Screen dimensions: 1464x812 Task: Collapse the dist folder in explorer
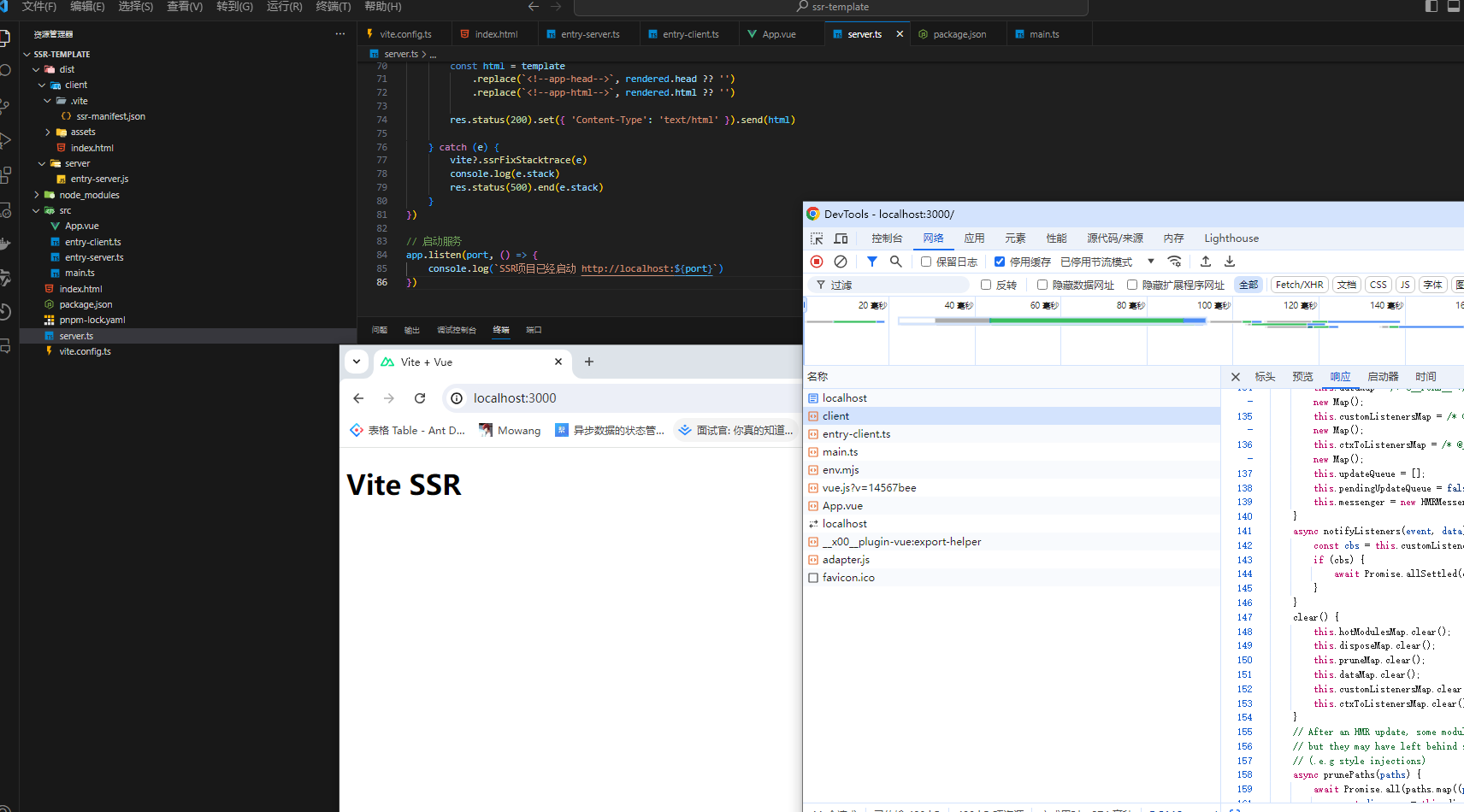click(36, 69)
